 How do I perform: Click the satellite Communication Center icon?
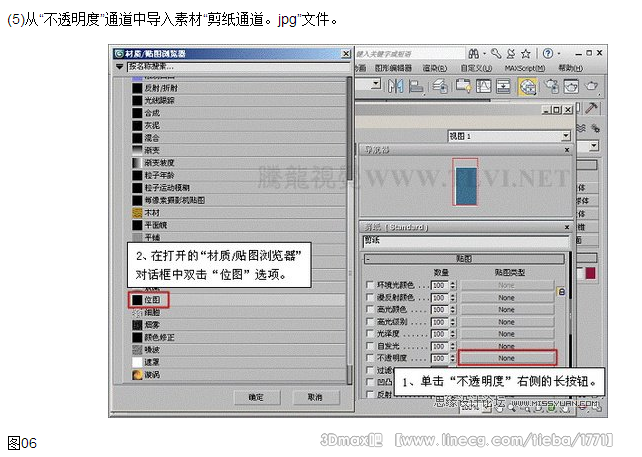[x=511, y=54]
